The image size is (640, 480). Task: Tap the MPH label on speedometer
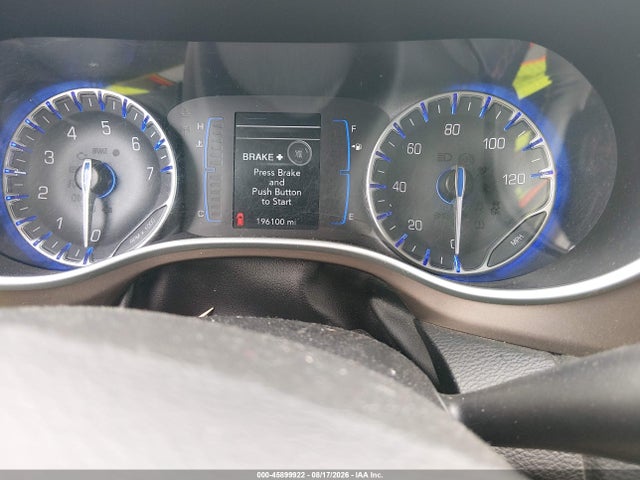coord(518,238)
